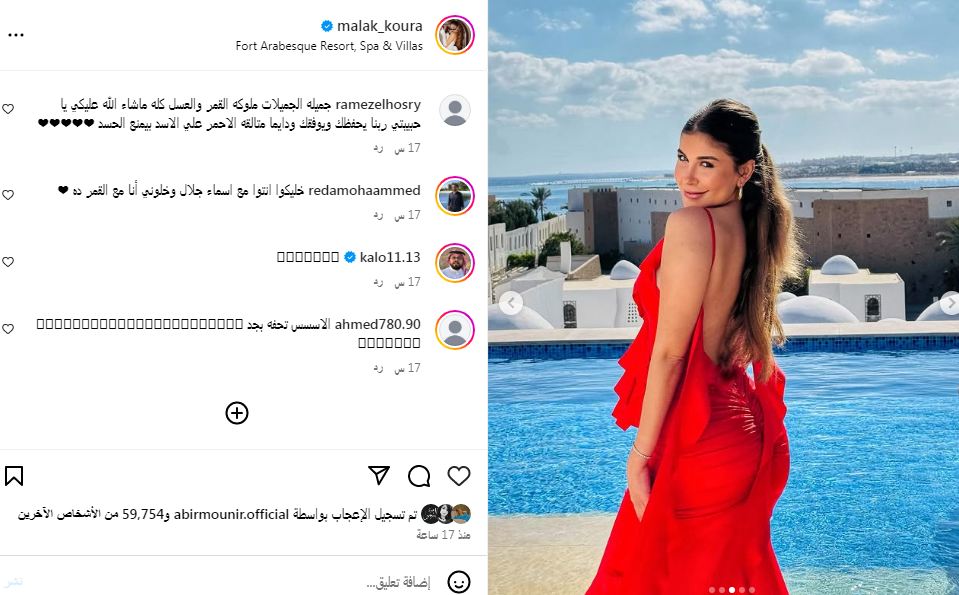Open emoji picker in comment box
This screenshot has height=595, width=959.
coord(459,582)
